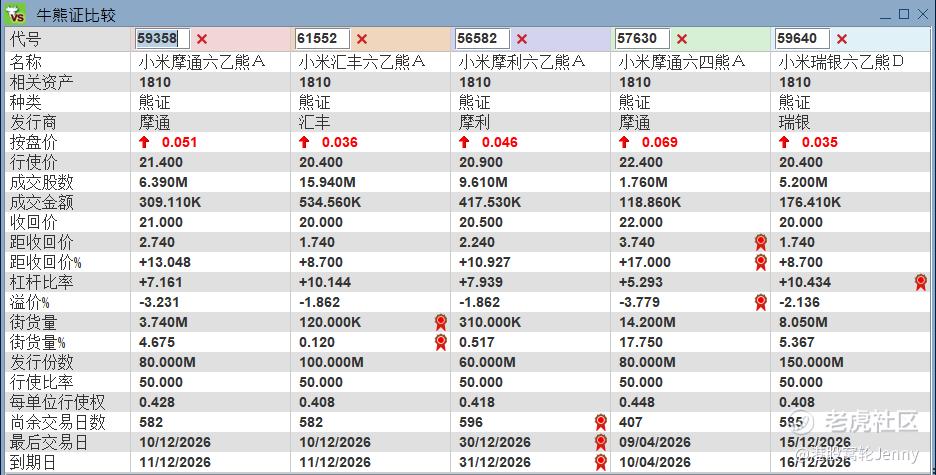Click the code input field containing 56582
This screenshot has width=936, height=475.
click(482, 39)
